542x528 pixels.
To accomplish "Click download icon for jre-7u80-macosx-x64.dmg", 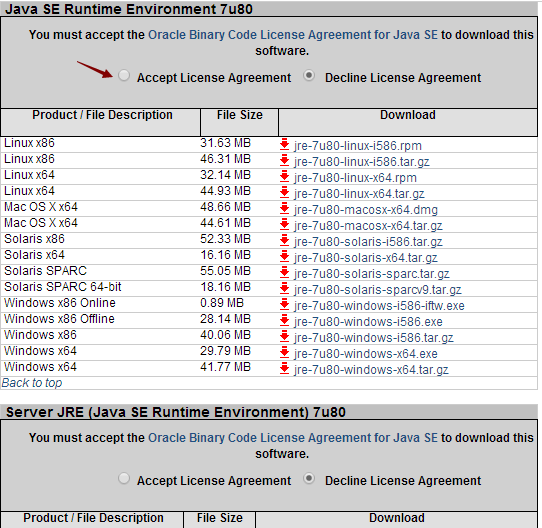I will coord(284,209).
